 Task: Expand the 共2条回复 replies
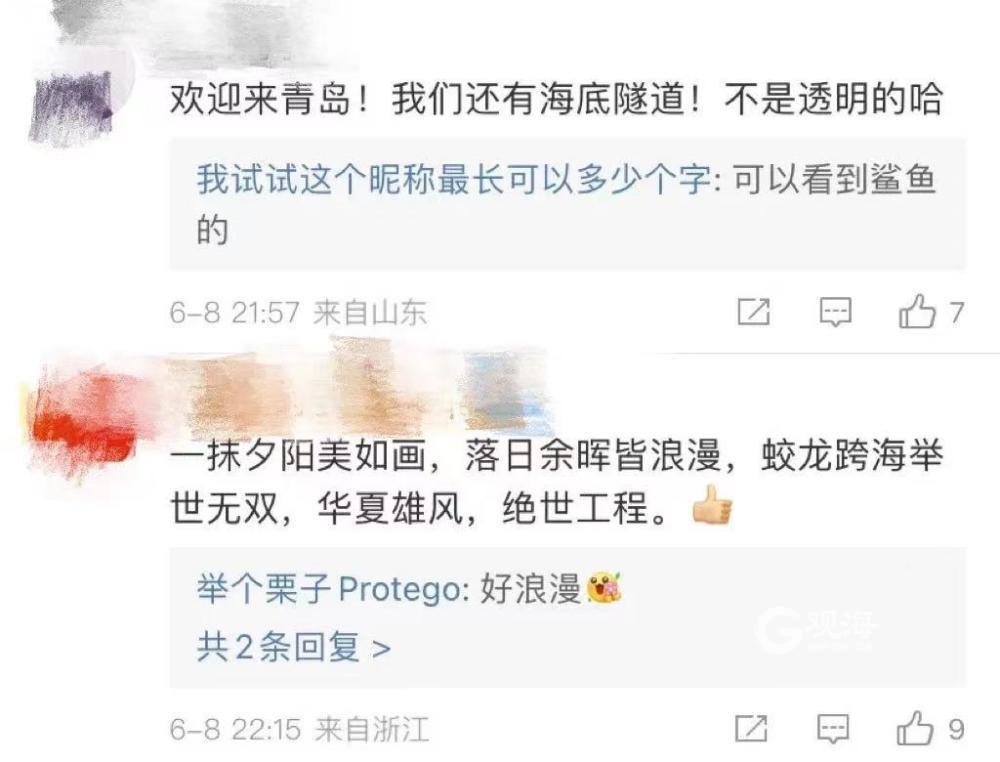[x=293, y=647]
